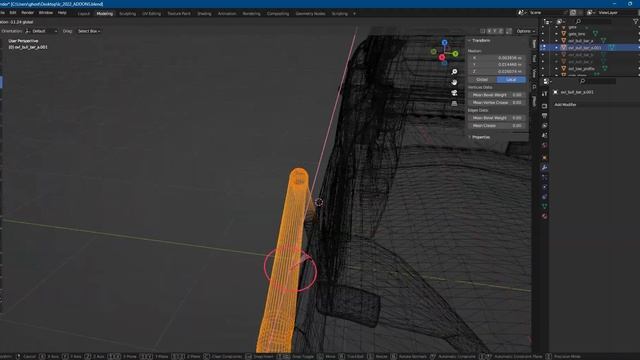The image size is (640, 360).
Task: Switch to the UV Editing workspace tab
Action: 151,13
